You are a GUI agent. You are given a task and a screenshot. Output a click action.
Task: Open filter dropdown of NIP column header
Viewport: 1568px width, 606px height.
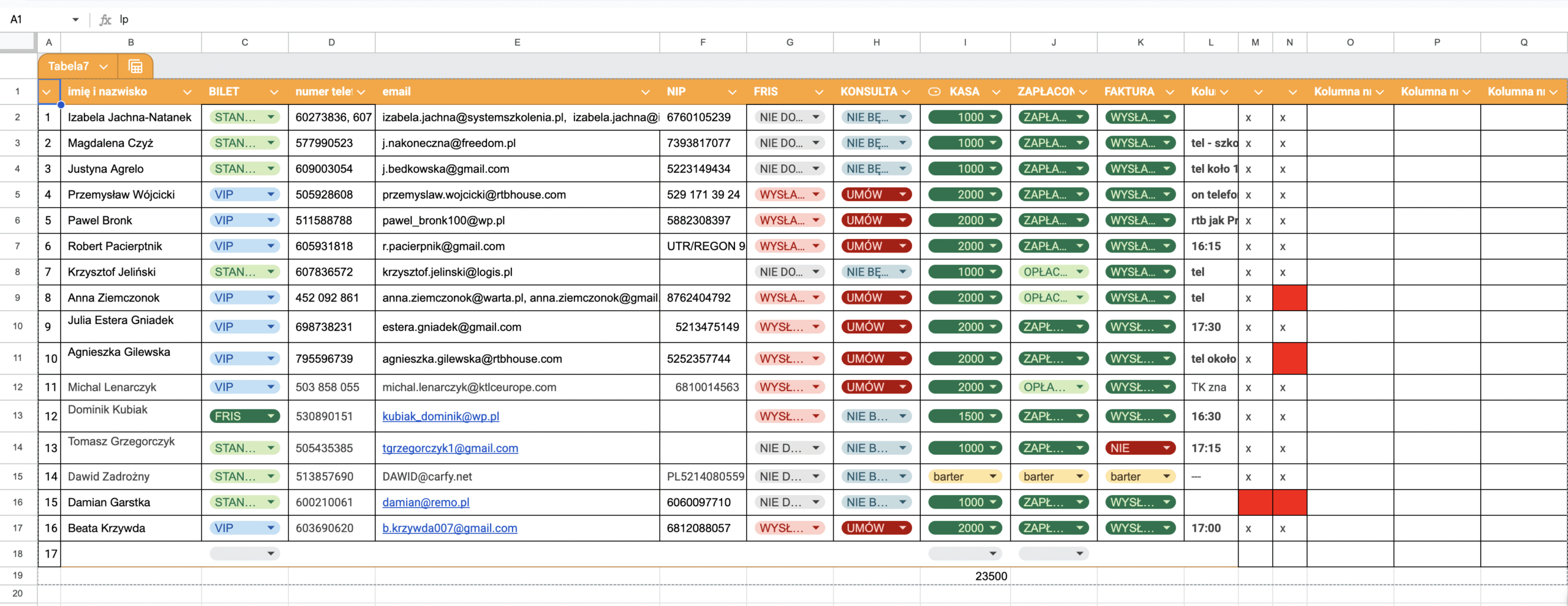click(732, 92)
